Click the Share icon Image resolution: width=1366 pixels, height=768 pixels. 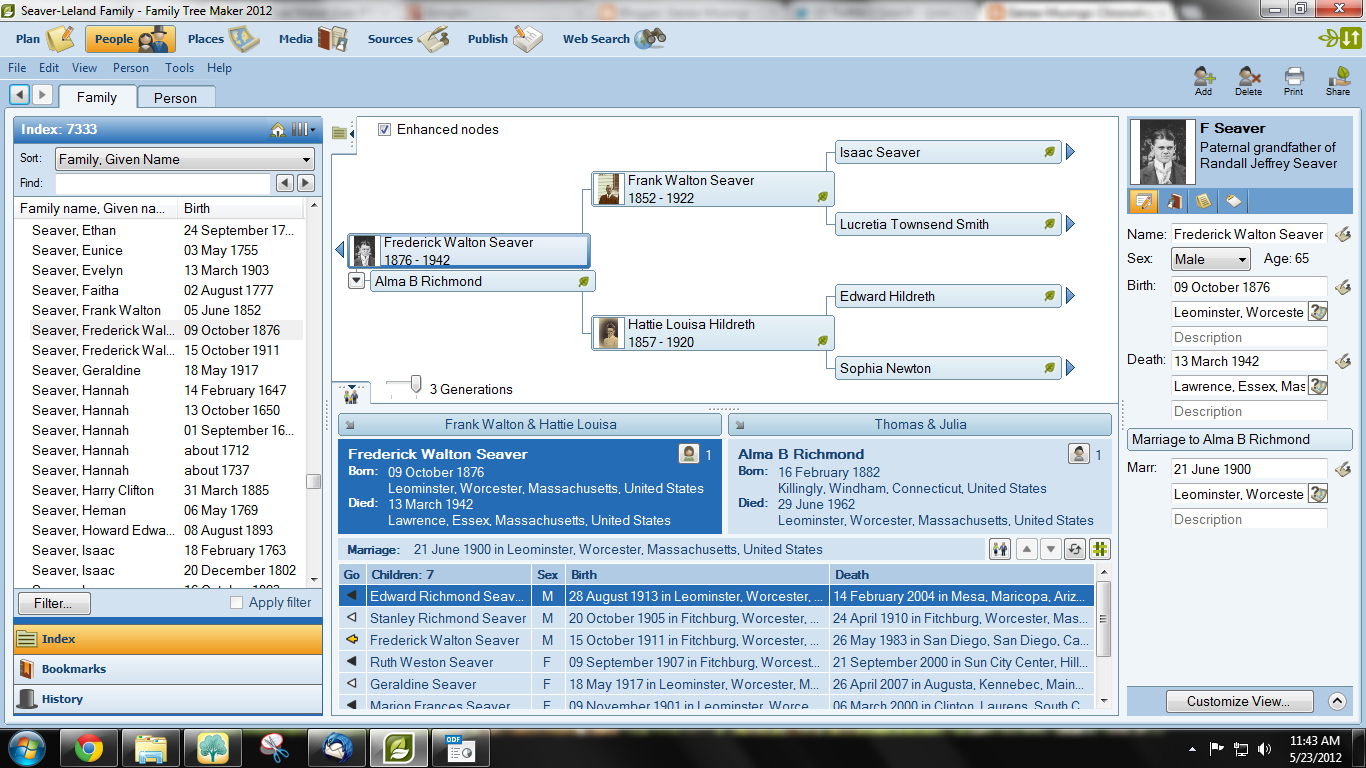click(1338, 80)
